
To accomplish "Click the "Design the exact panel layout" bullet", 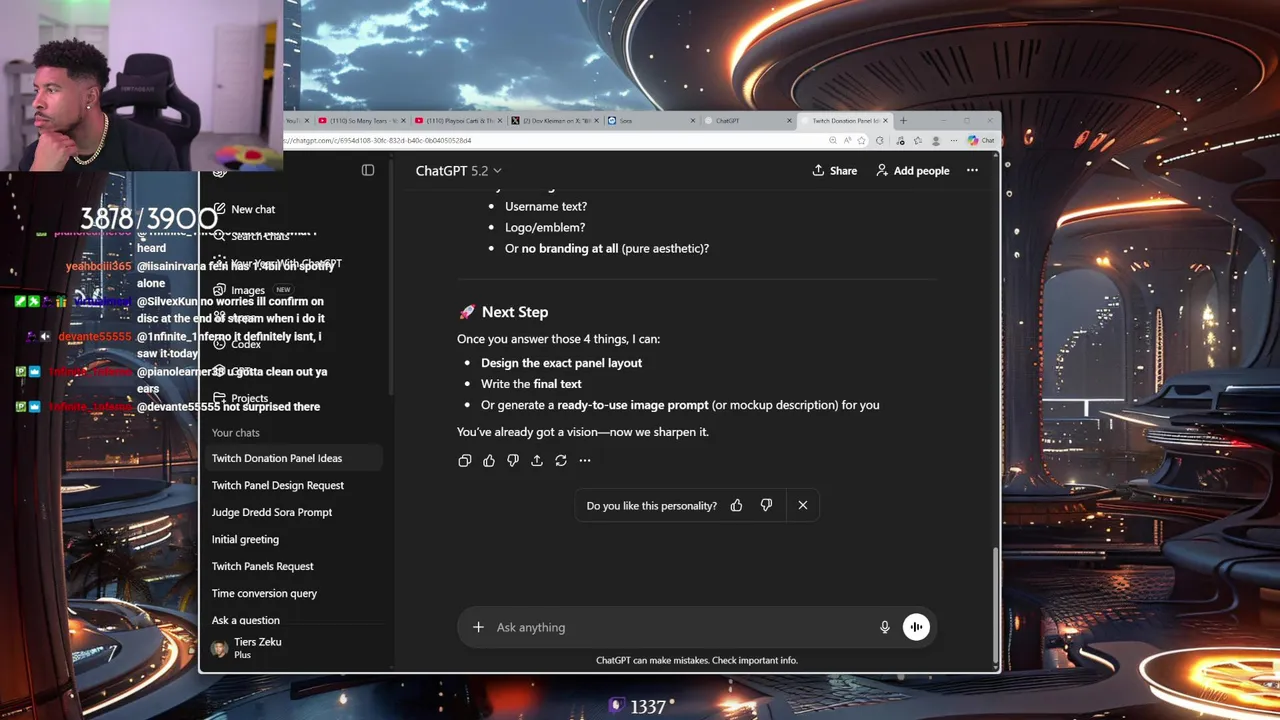I will (x=561, y=363).
